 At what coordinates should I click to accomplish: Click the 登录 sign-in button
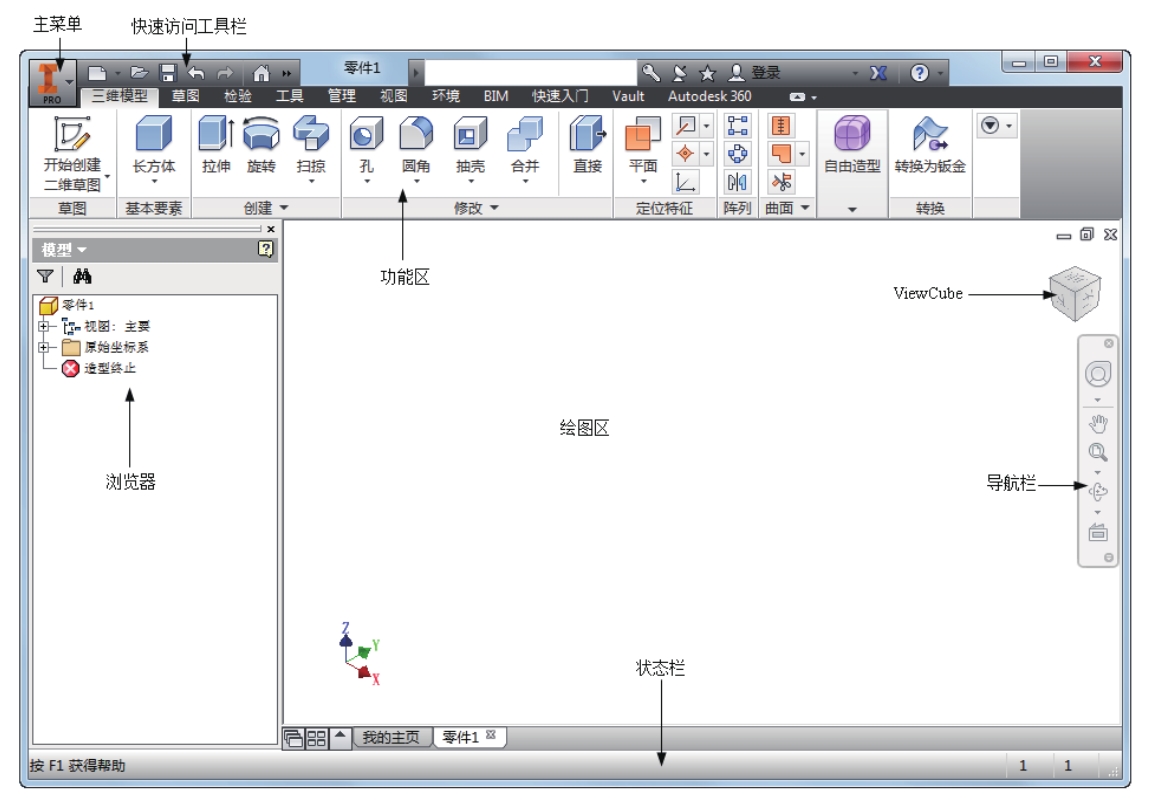756,72
